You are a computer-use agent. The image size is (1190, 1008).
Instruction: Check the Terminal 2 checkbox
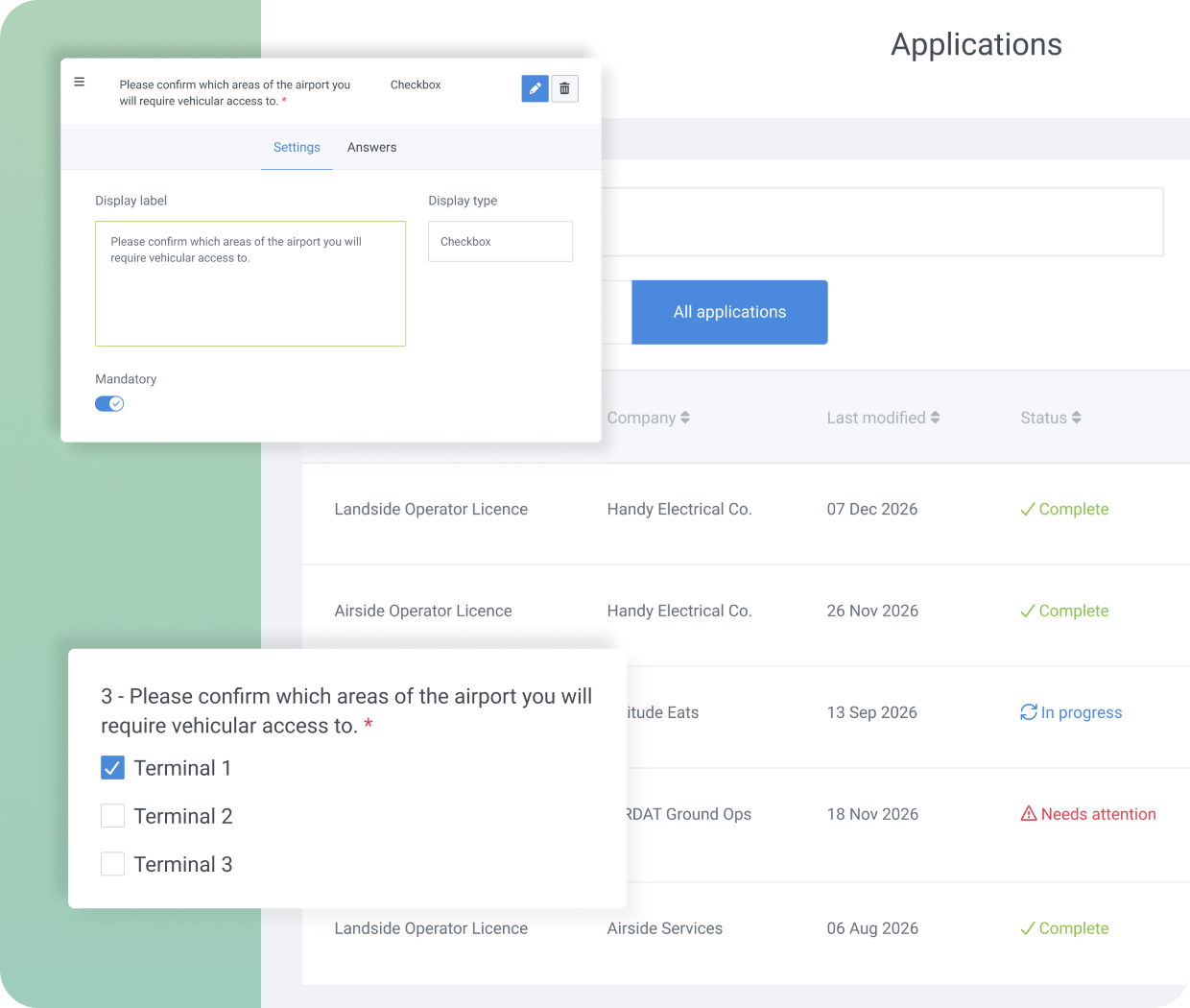(x=113, y=816)
